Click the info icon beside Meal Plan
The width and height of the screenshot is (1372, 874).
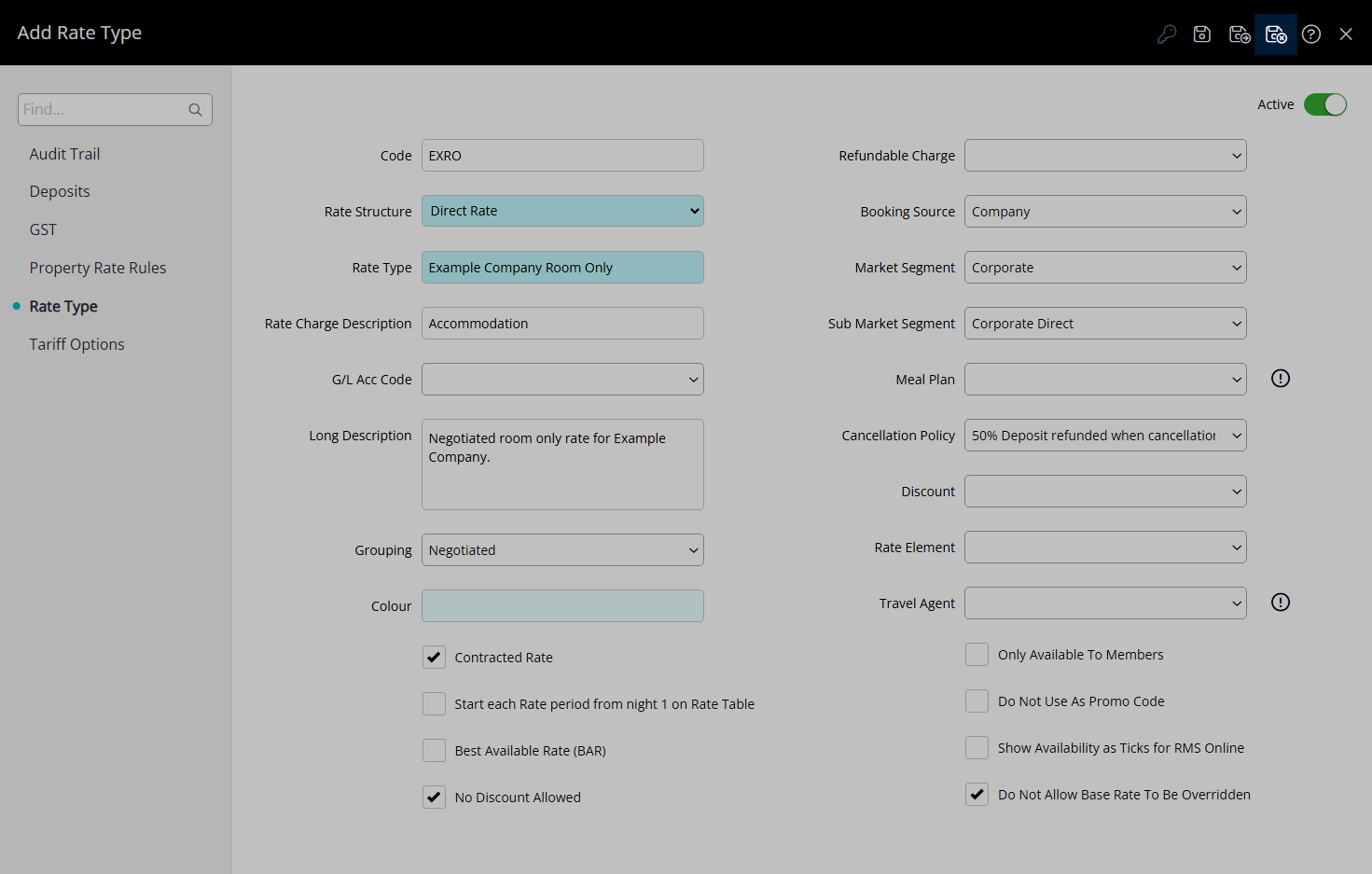[x=1281, y=379]
